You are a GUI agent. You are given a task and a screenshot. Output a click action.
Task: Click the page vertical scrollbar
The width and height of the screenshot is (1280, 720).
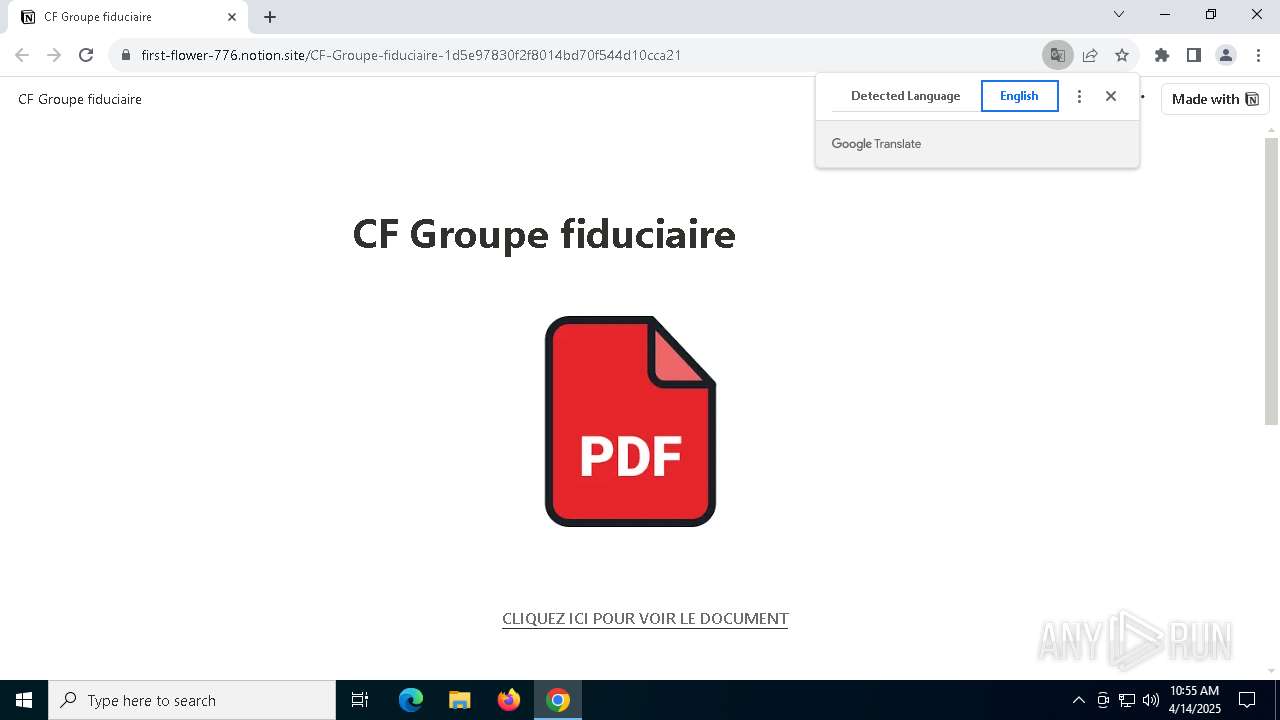point(1272,281)
